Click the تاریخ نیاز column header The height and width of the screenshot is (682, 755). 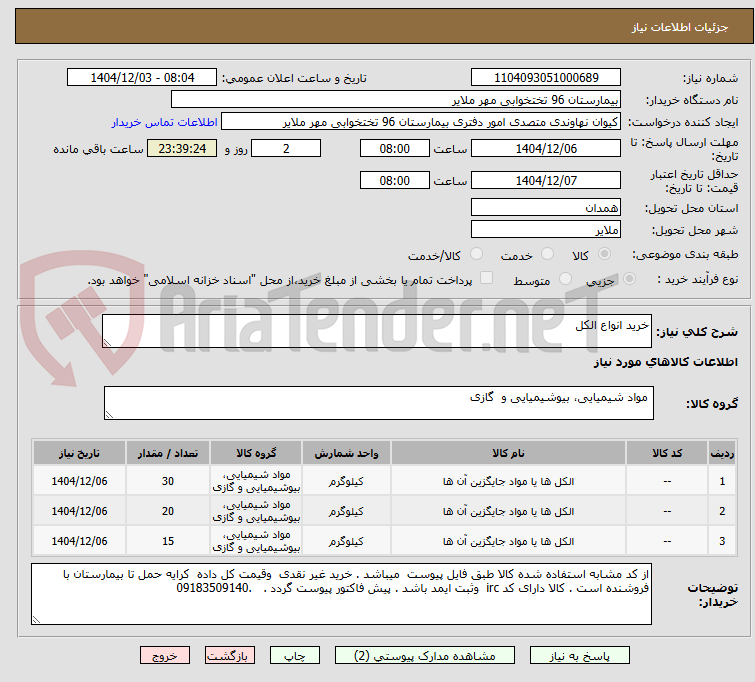[x=79, y=453]
